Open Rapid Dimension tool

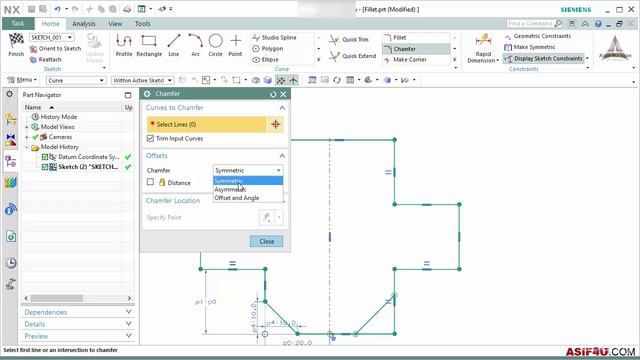pos(483,48)
